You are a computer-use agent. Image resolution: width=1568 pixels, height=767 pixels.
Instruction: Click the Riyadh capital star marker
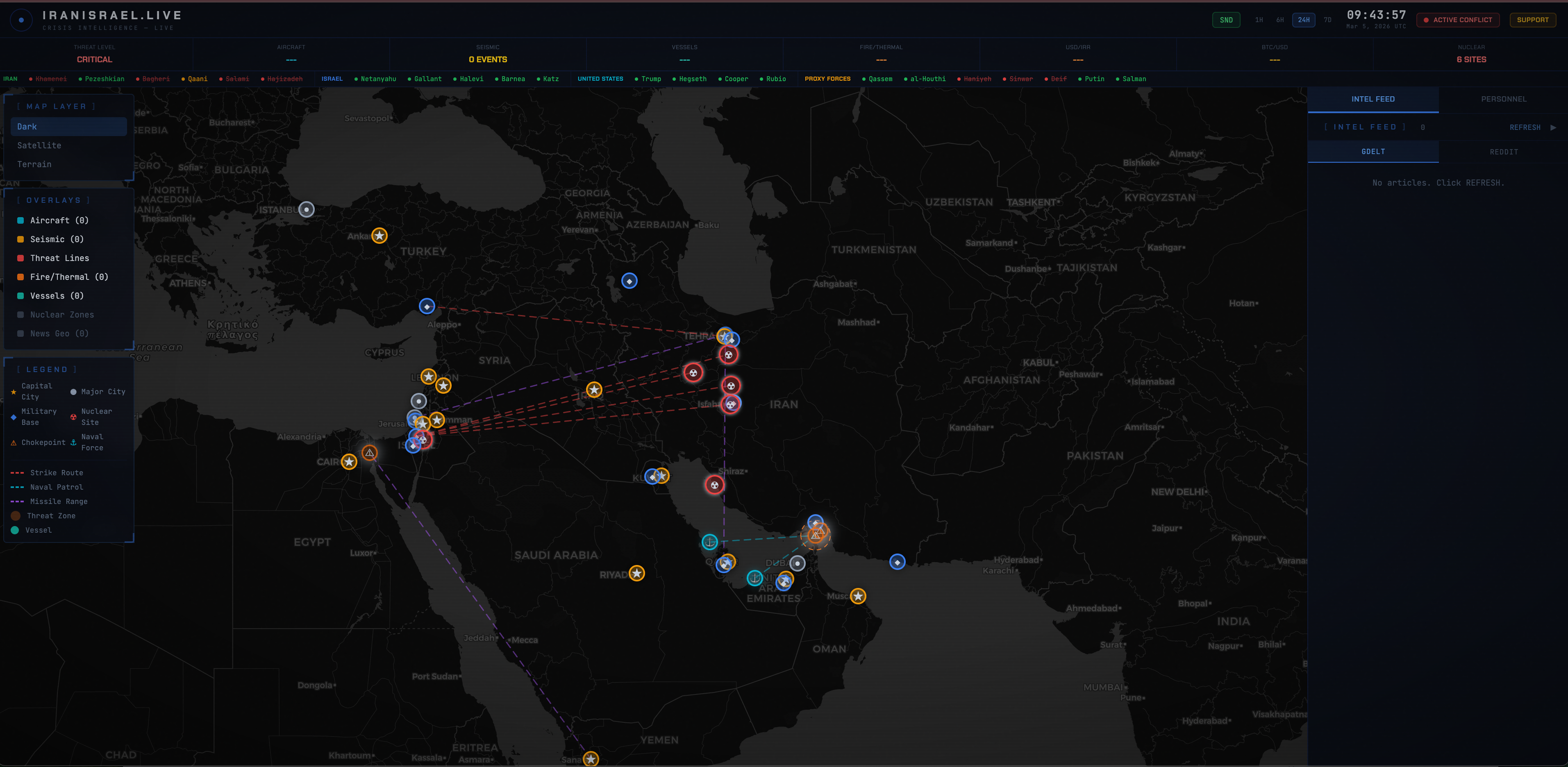click(637, 574)
